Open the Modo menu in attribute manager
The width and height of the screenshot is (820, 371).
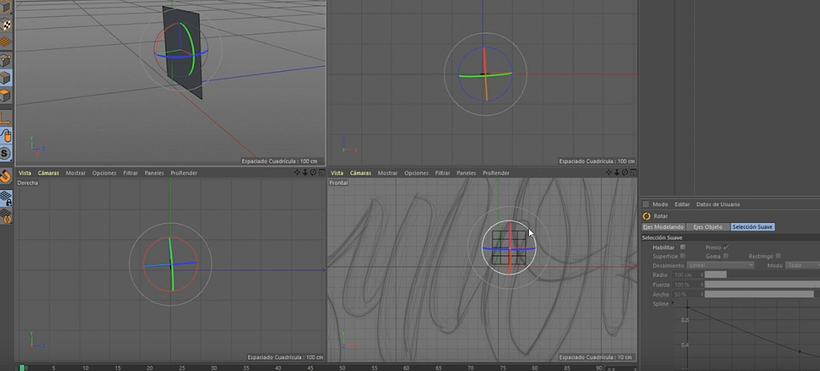660,205
